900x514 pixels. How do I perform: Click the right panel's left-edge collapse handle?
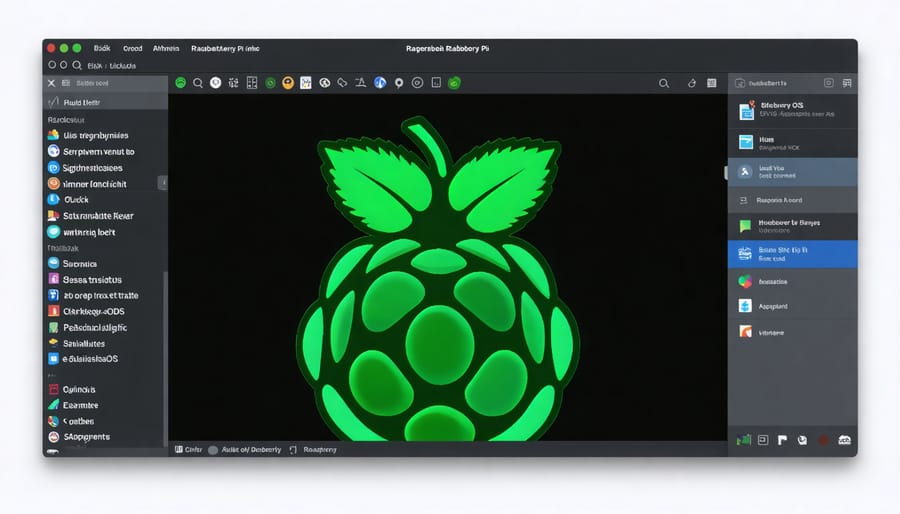click(x=726, y=172)
